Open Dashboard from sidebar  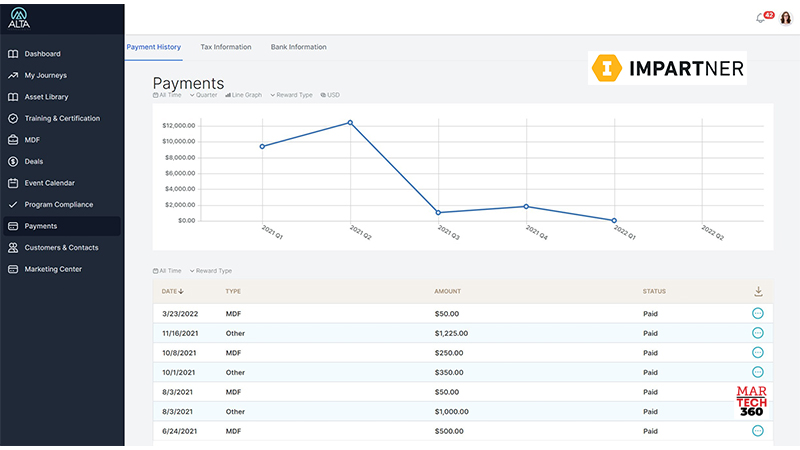tap(42, 54)
